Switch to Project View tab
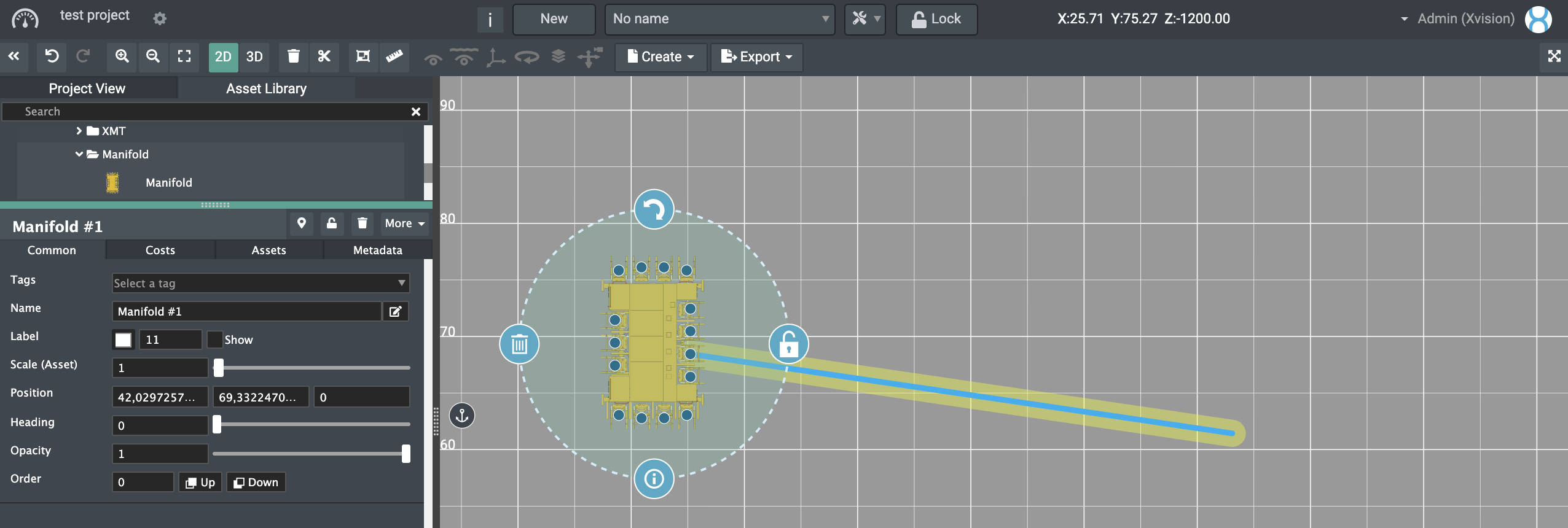 coord(87,88)
